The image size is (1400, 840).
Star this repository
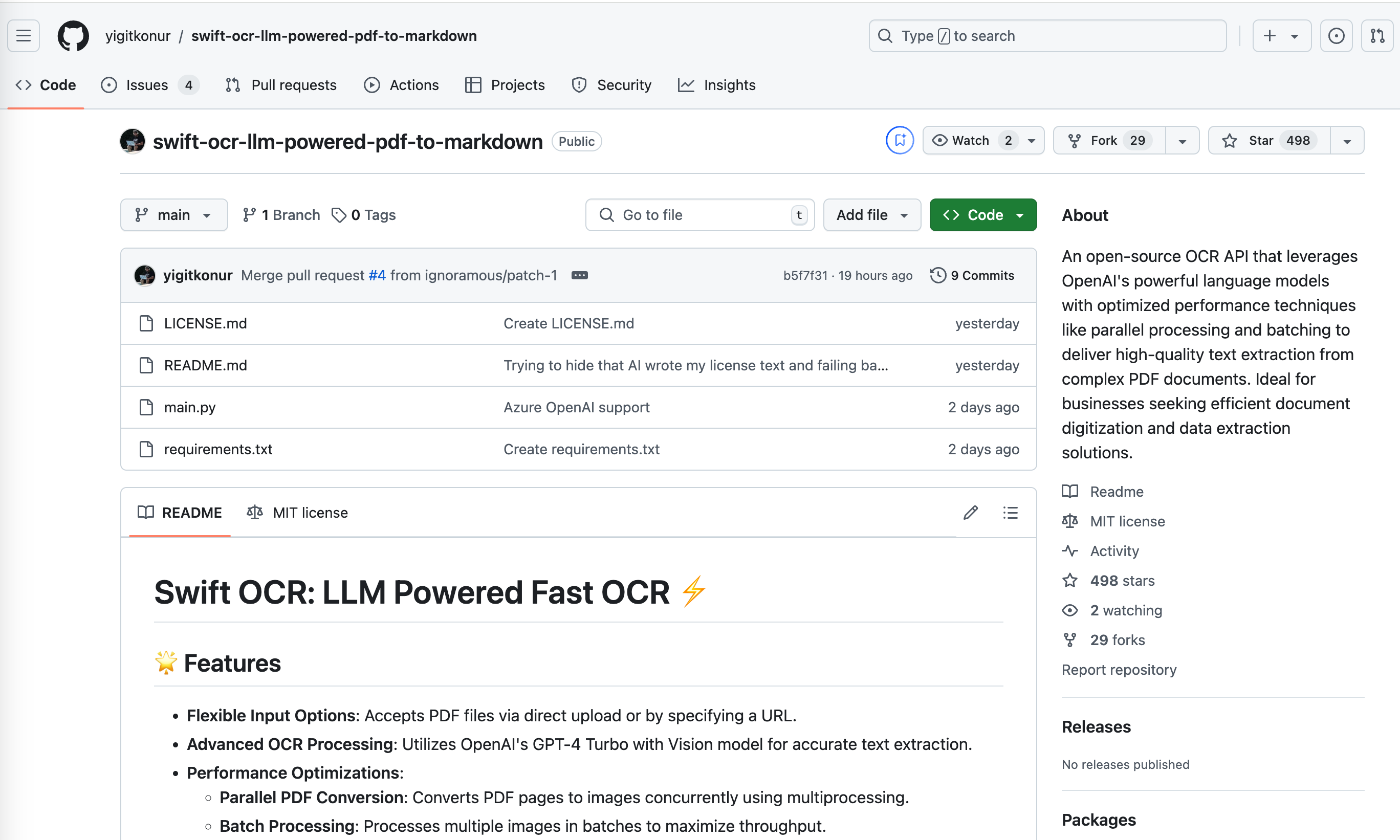(x=1268, y=140)
